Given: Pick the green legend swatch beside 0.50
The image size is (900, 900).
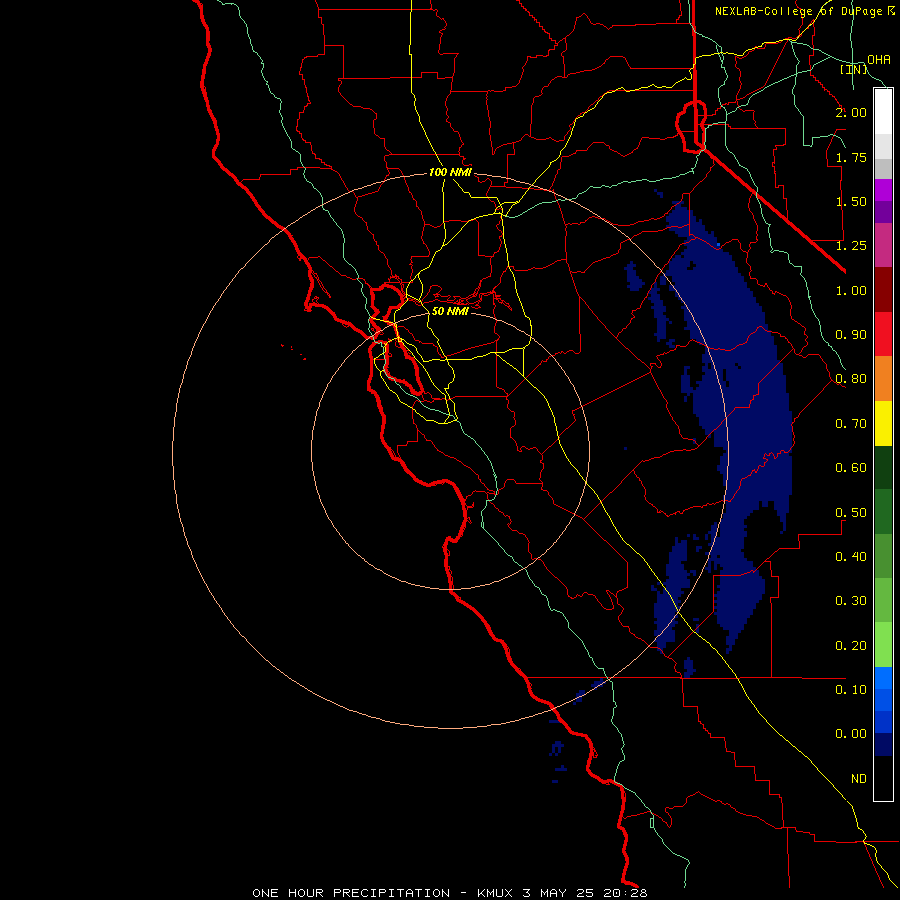Looking at the screenshot, I should [x=883, y=512].
